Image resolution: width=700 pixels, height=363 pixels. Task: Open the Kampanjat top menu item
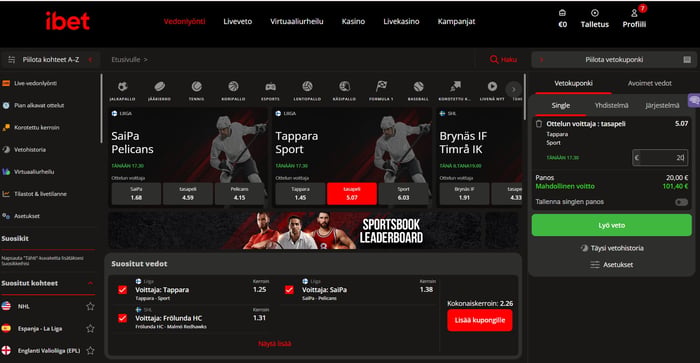[456, 21]
